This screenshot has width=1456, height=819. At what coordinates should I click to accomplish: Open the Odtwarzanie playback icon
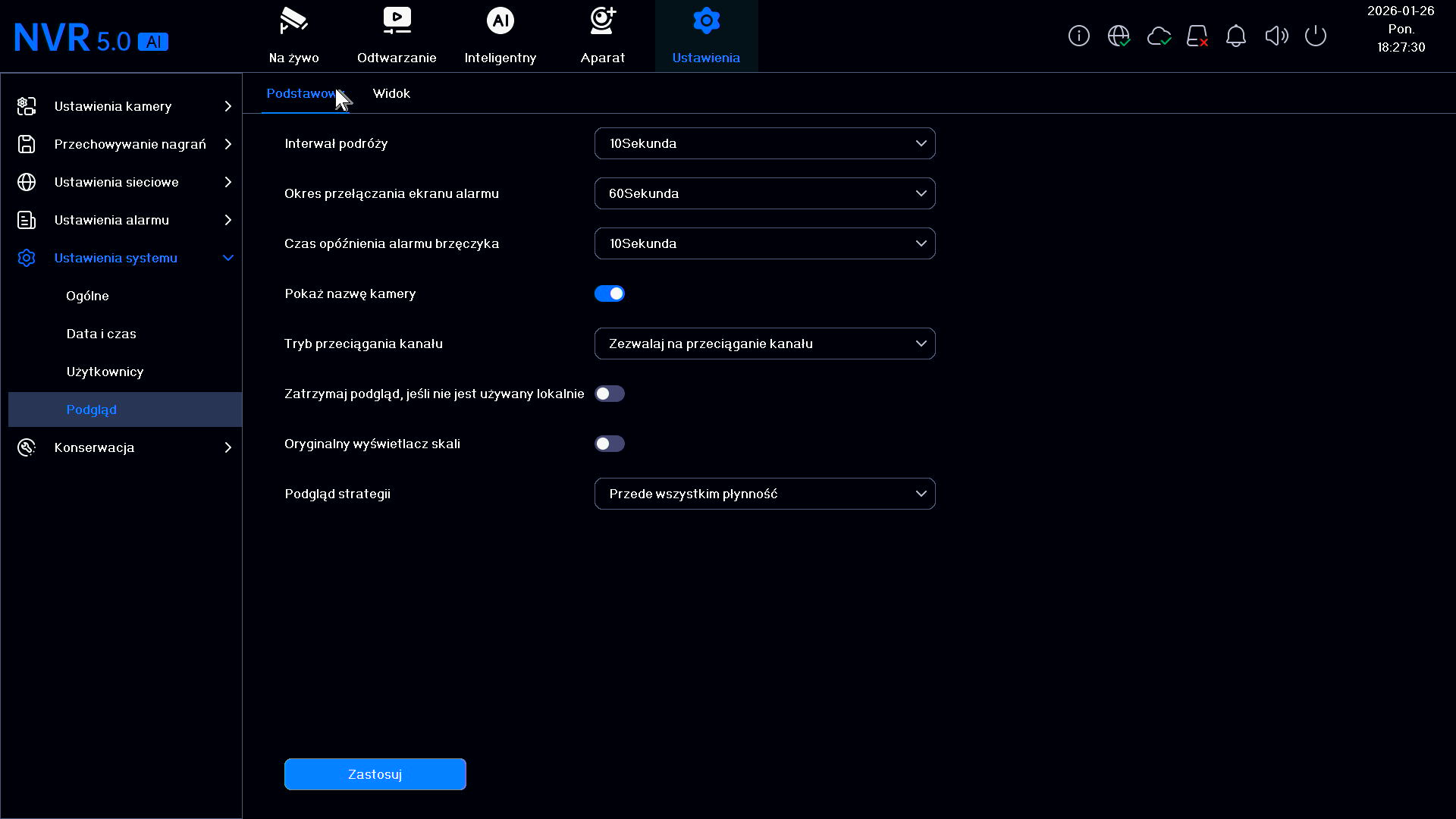397,21
